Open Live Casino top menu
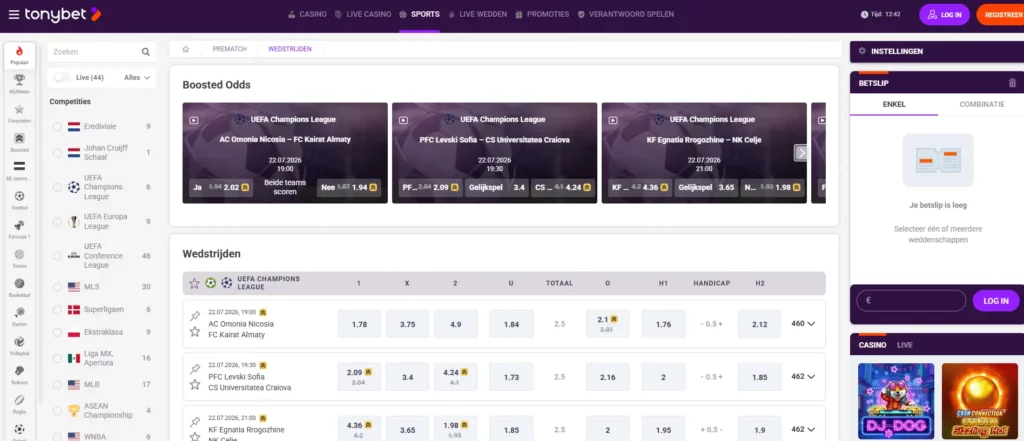This screenshot has height=441, width=1024. 362,14
